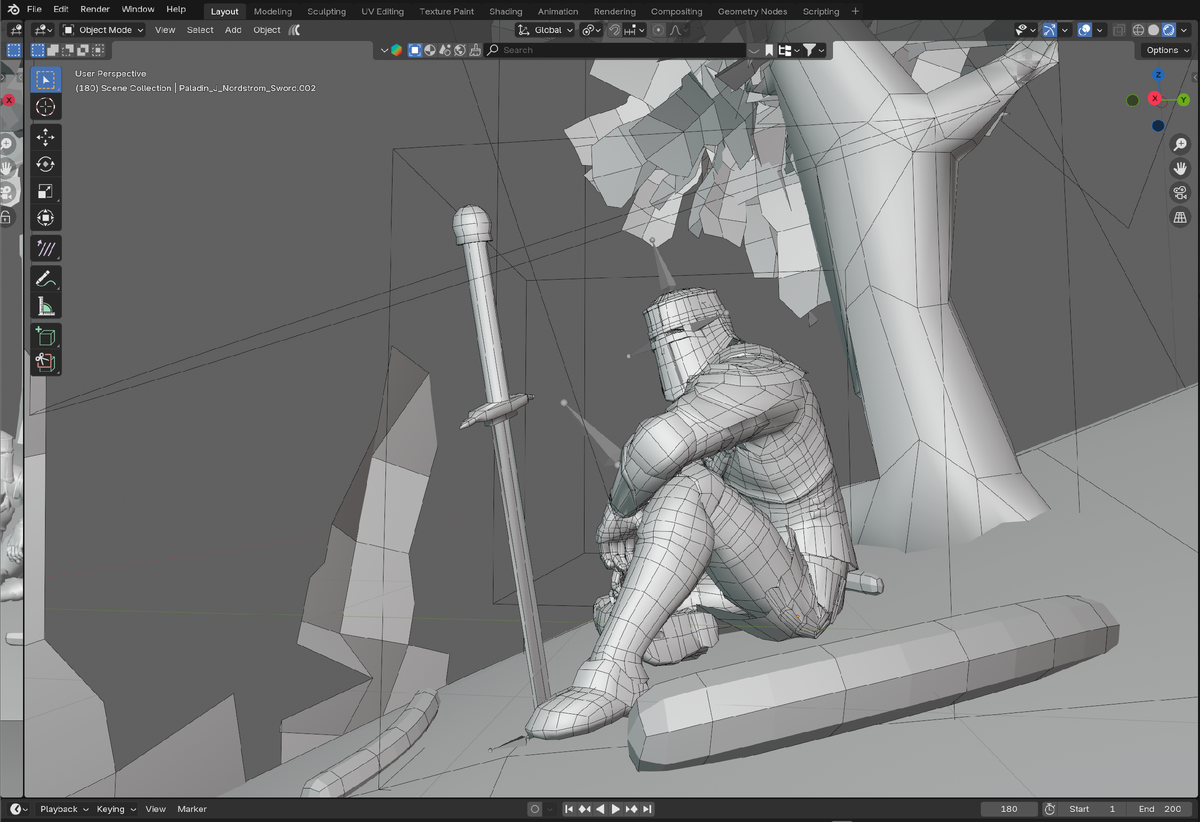Open the Render menu

(95, 9)
